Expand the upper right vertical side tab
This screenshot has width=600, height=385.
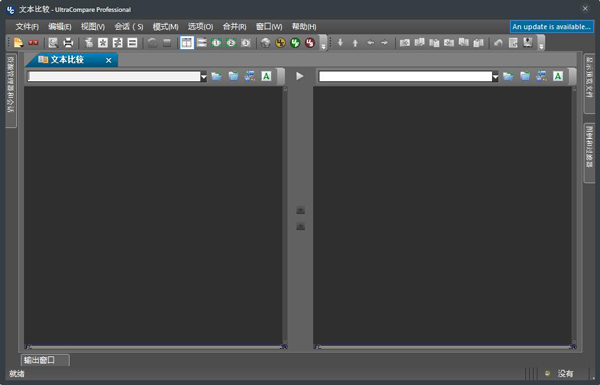coord(589,84)
